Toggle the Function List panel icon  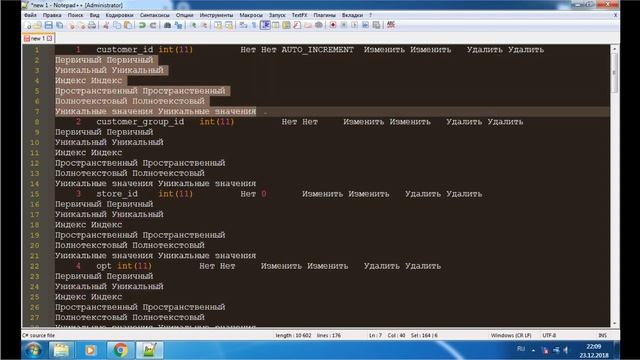click(297, 25)
